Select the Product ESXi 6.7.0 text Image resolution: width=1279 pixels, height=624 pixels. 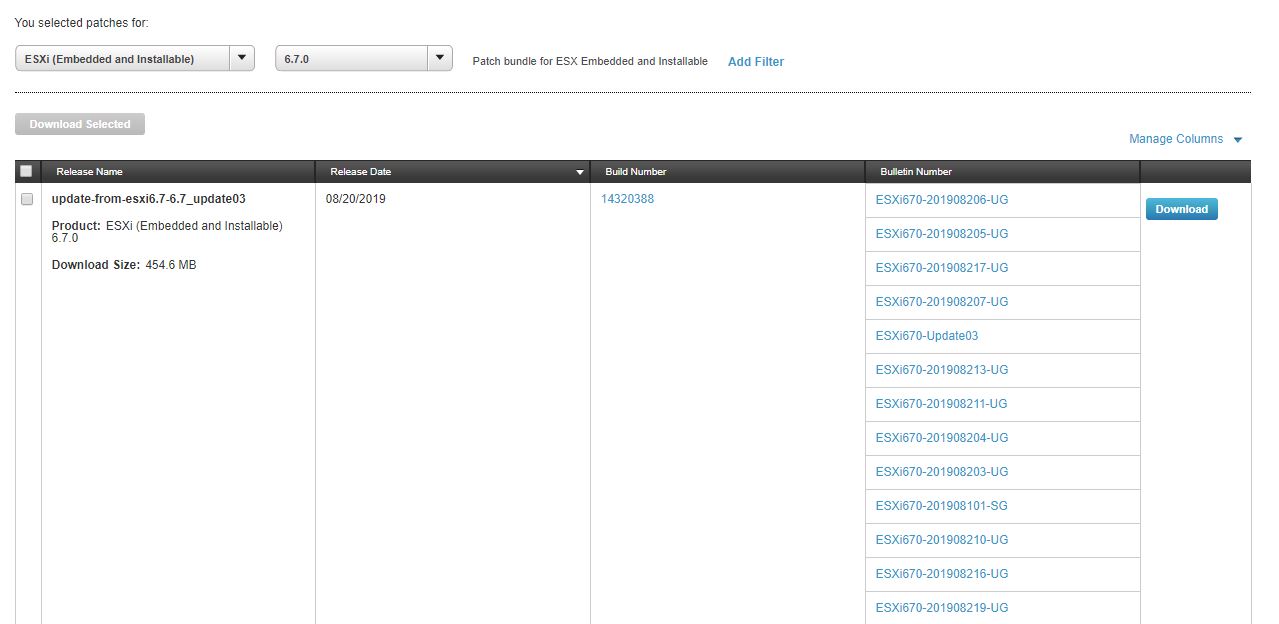(167, 232)
